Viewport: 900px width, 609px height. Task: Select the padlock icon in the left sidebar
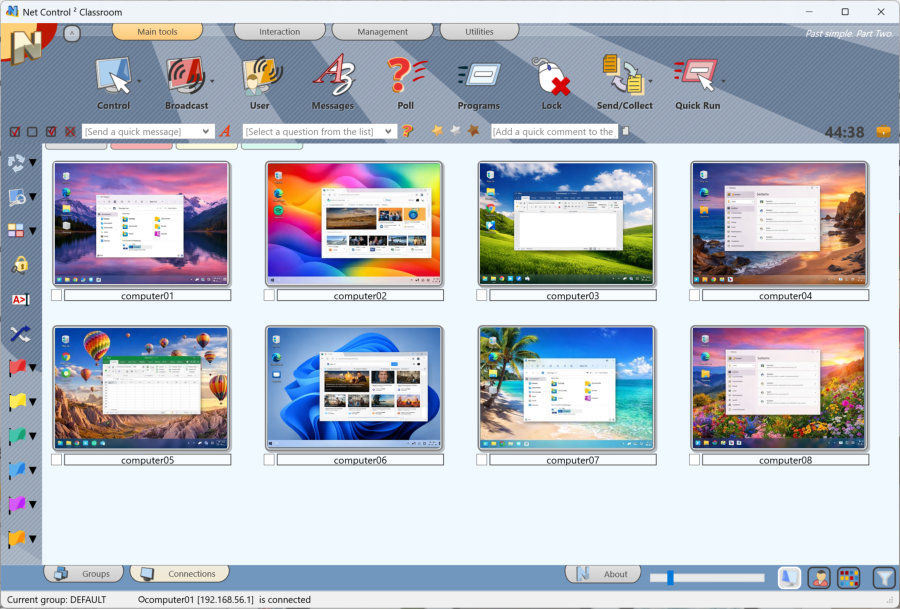20,265
